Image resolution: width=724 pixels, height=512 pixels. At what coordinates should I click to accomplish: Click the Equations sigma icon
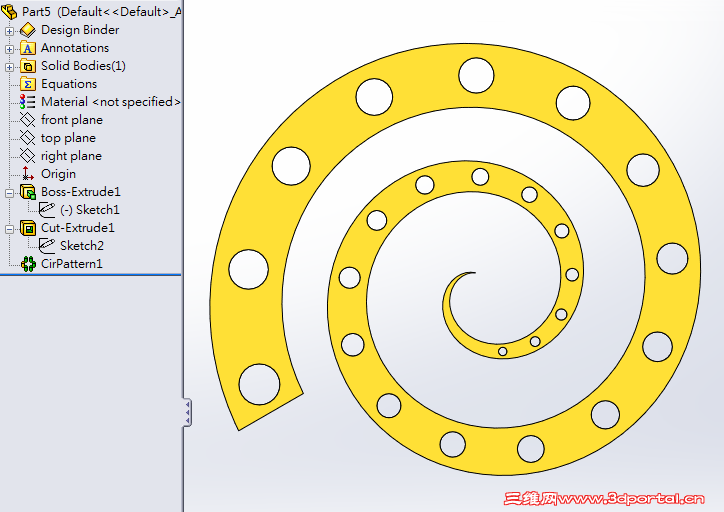[x=28, y=84]
